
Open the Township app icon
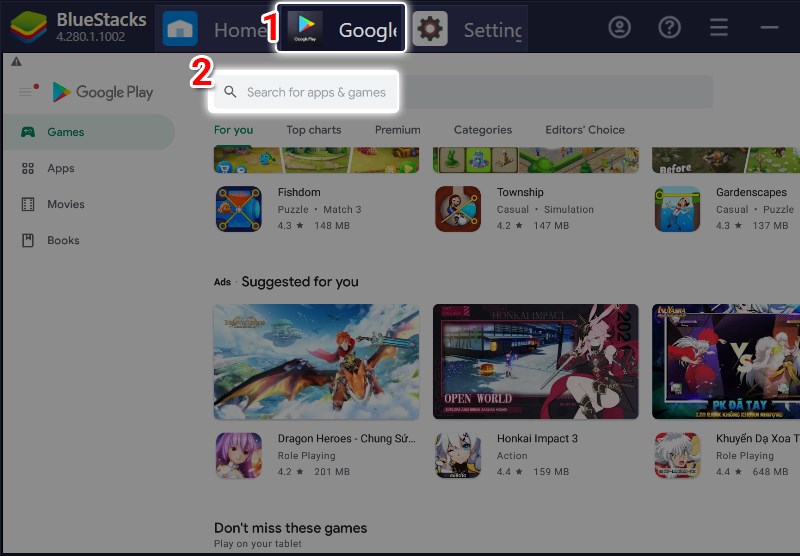click(x=458, y=209)
